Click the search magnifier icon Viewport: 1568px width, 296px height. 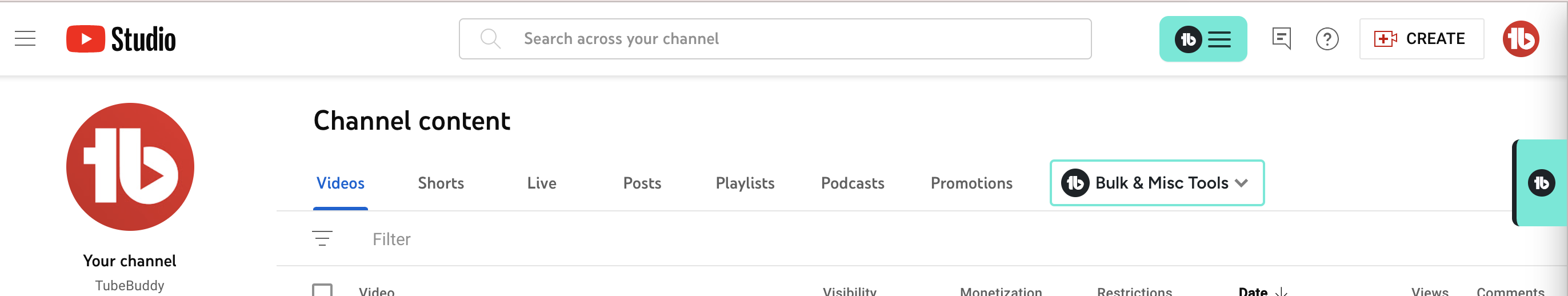[x=491, y=39]
